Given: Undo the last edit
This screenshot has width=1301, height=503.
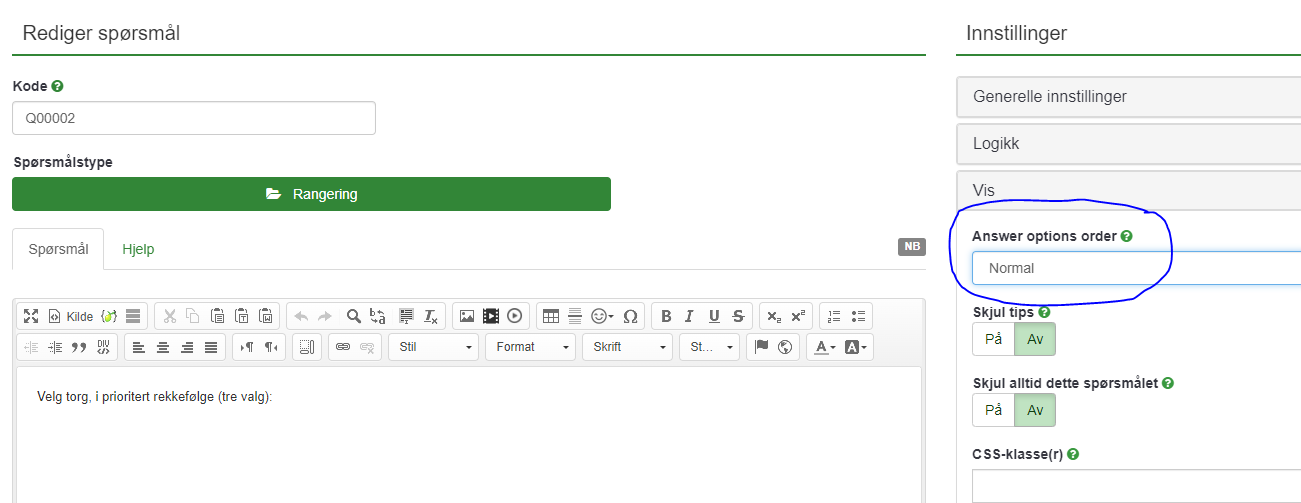Looking at the screenshot, I should tap(301, 316).
